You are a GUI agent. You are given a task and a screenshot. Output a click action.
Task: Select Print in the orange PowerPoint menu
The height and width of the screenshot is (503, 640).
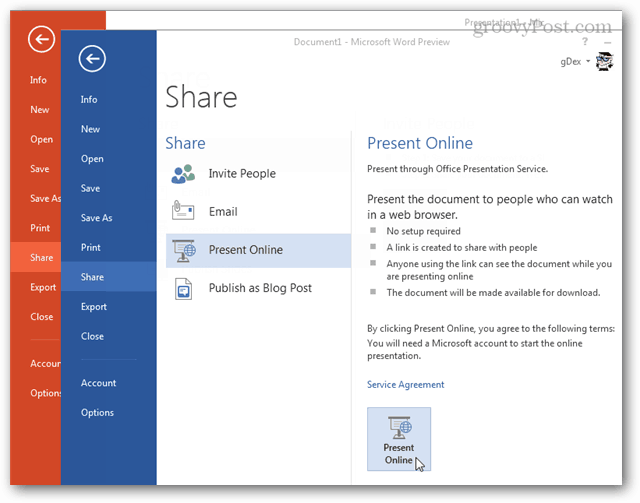click(x=40, y=228)
